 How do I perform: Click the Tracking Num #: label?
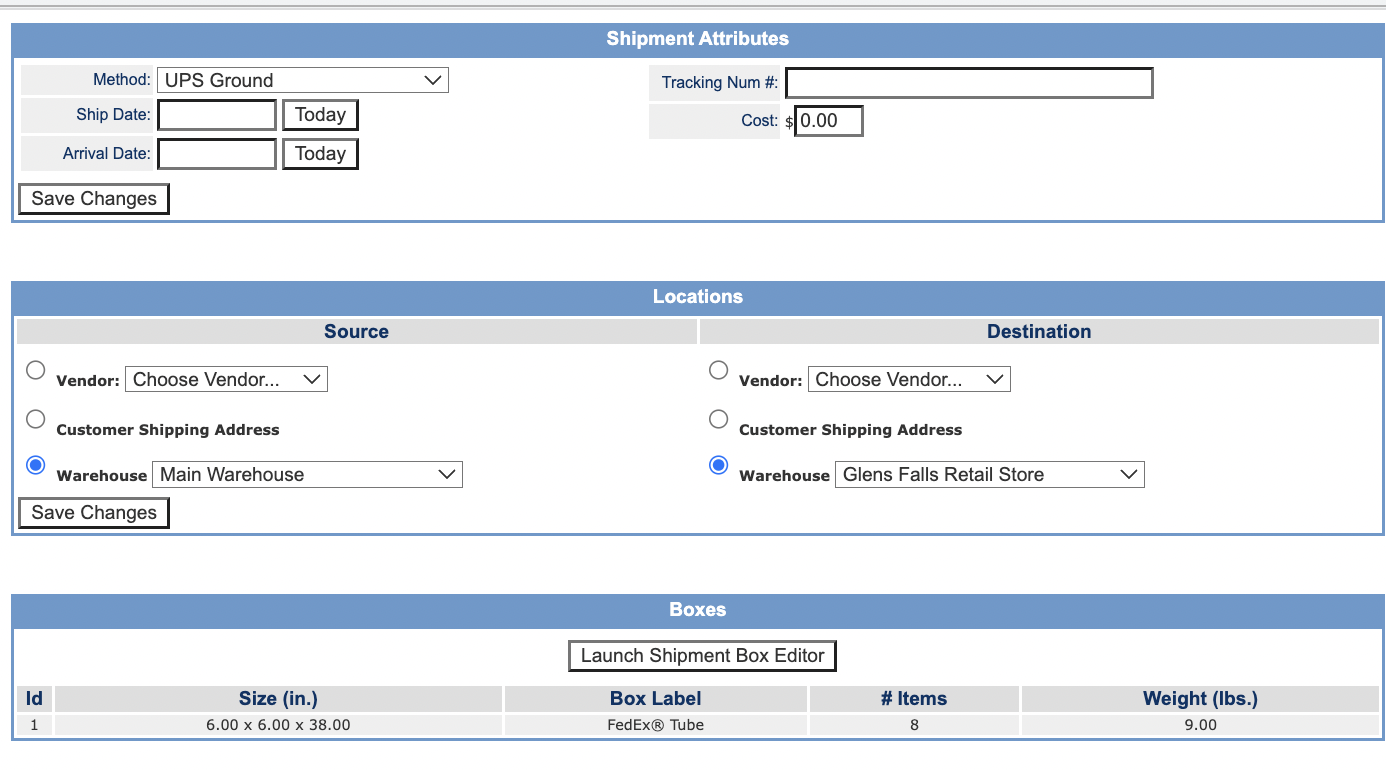point(720,83)
